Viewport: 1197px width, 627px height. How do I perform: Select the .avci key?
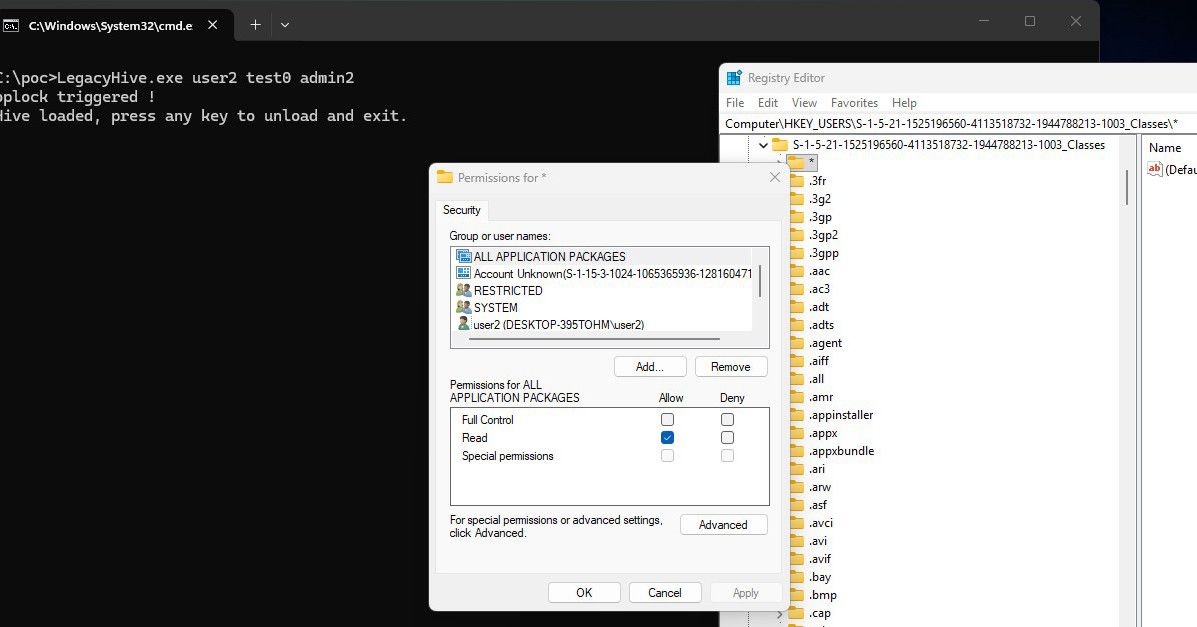821,522
